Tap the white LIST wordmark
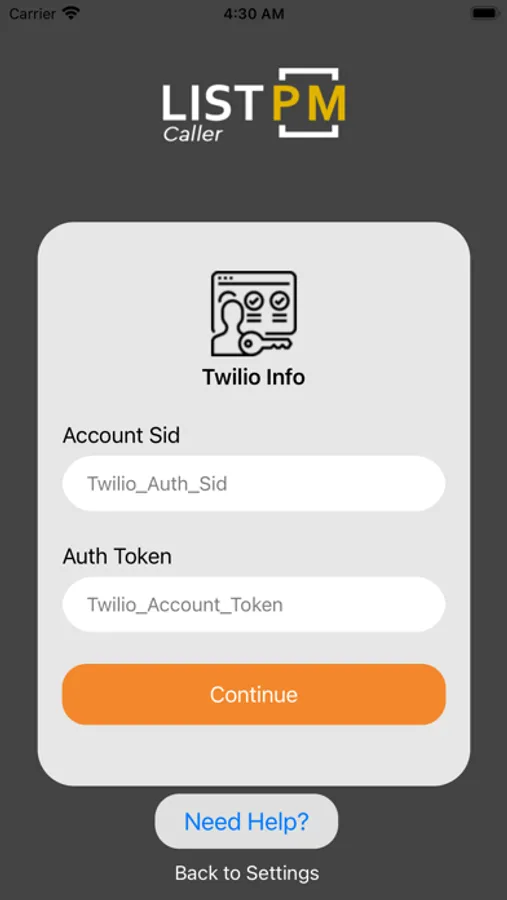The width and height of the screenshot is (507, 900). (212, 103)
